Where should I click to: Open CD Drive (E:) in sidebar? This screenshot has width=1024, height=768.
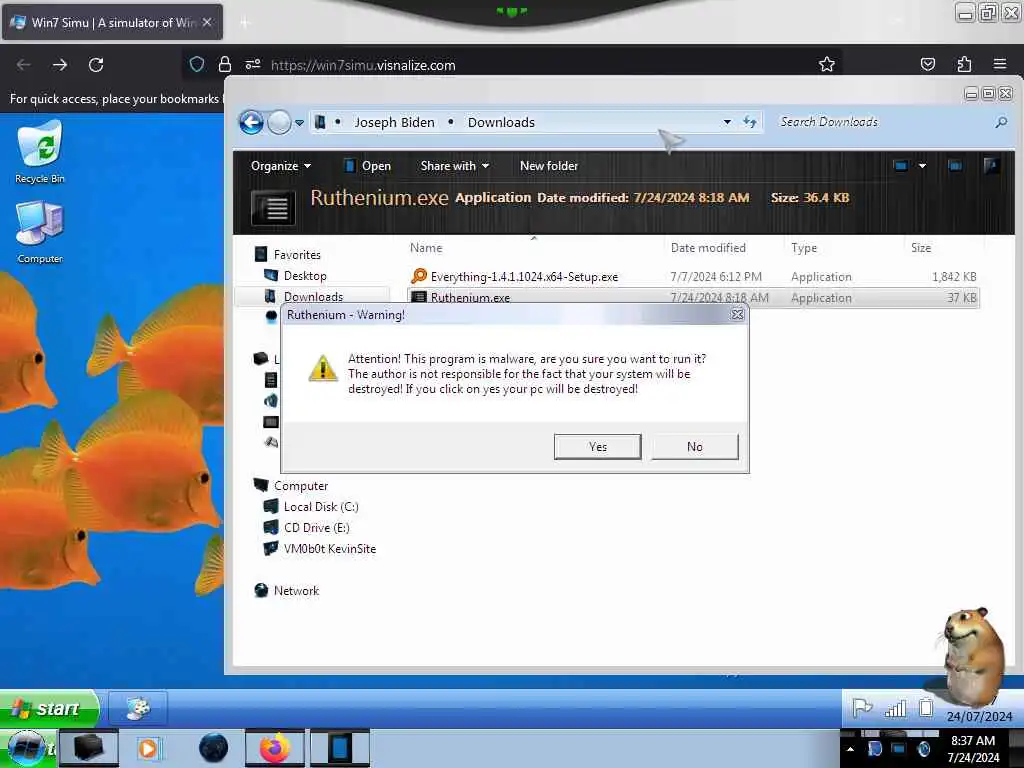[x=317, y=528]
